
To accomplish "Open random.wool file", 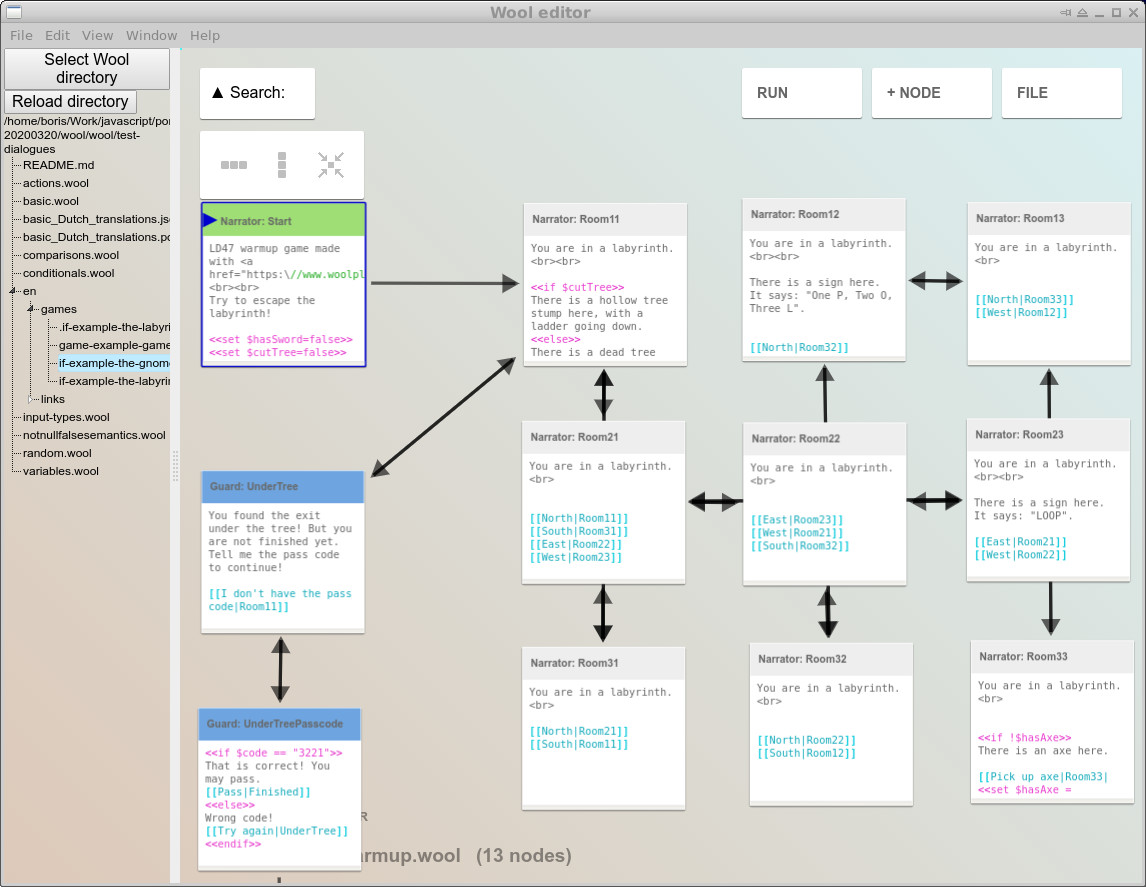I will [57, 453].
